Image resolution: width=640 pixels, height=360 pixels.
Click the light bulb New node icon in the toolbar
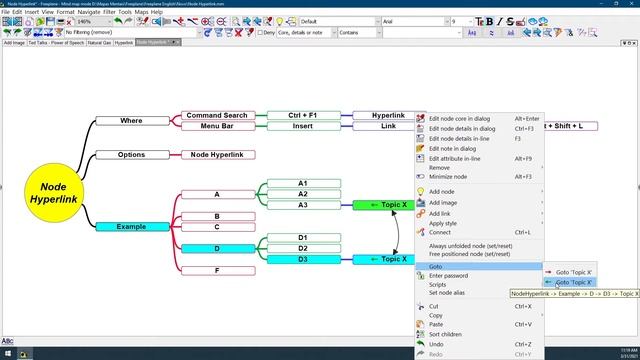pos(280,21)
